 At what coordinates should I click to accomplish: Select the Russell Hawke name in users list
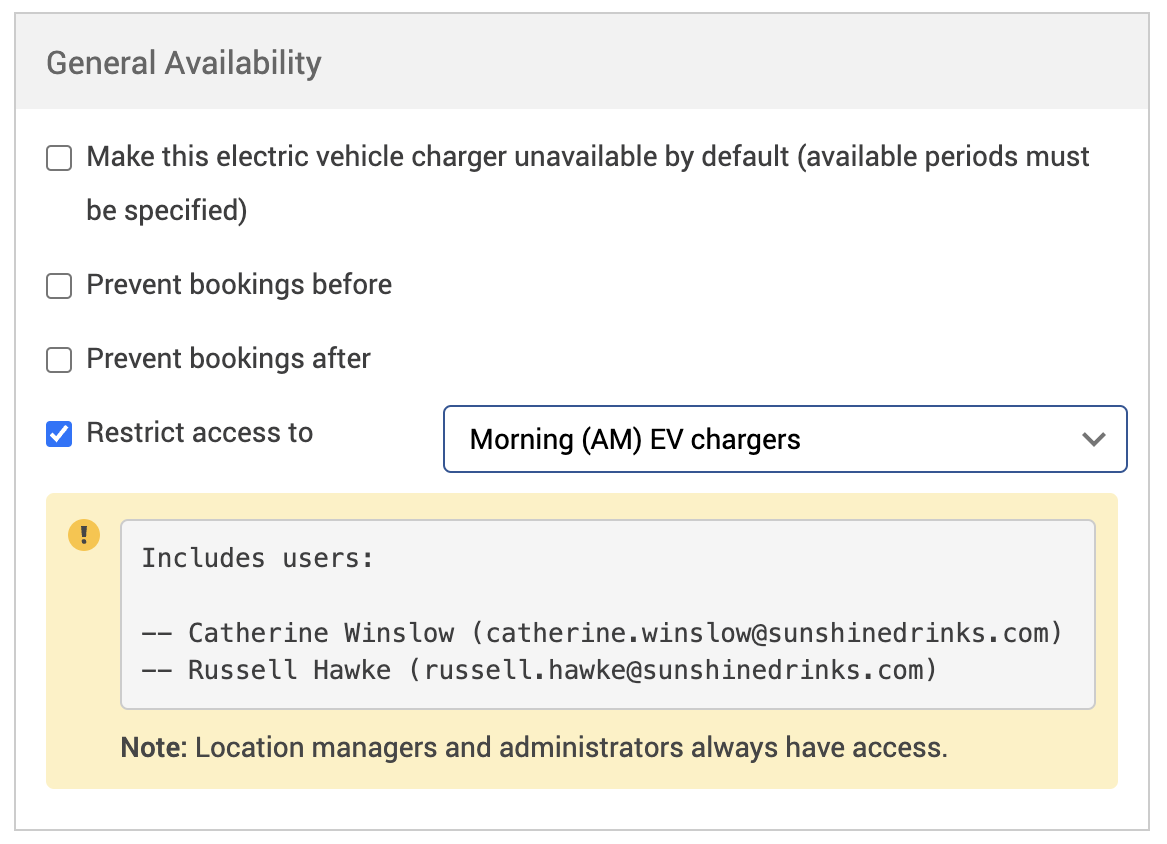290,669
